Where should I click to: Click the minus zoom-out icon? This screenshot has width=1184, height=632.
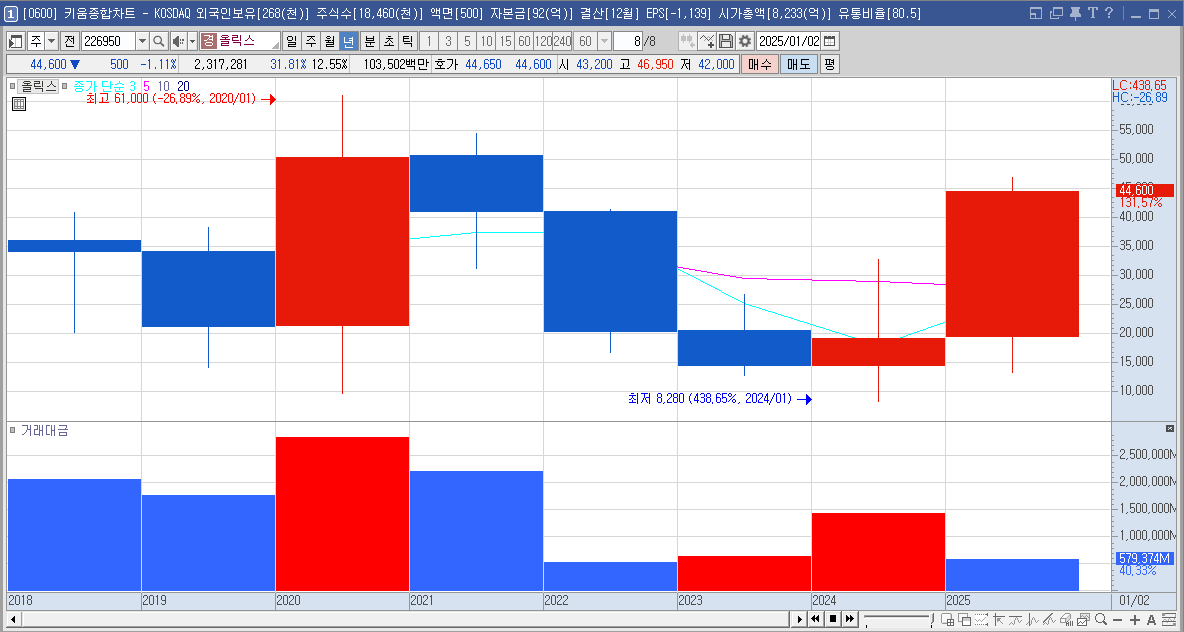click(x=1118, y=620)
